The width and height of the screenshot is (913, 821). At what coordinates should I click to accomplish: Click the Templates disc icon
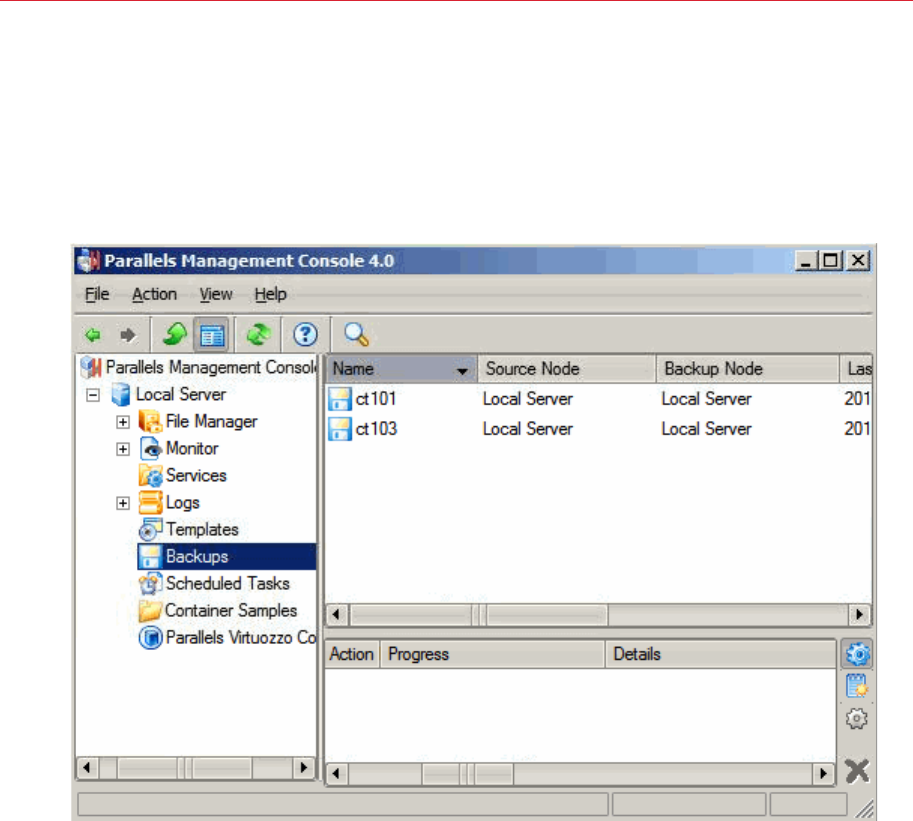click(x=150, y=529)
